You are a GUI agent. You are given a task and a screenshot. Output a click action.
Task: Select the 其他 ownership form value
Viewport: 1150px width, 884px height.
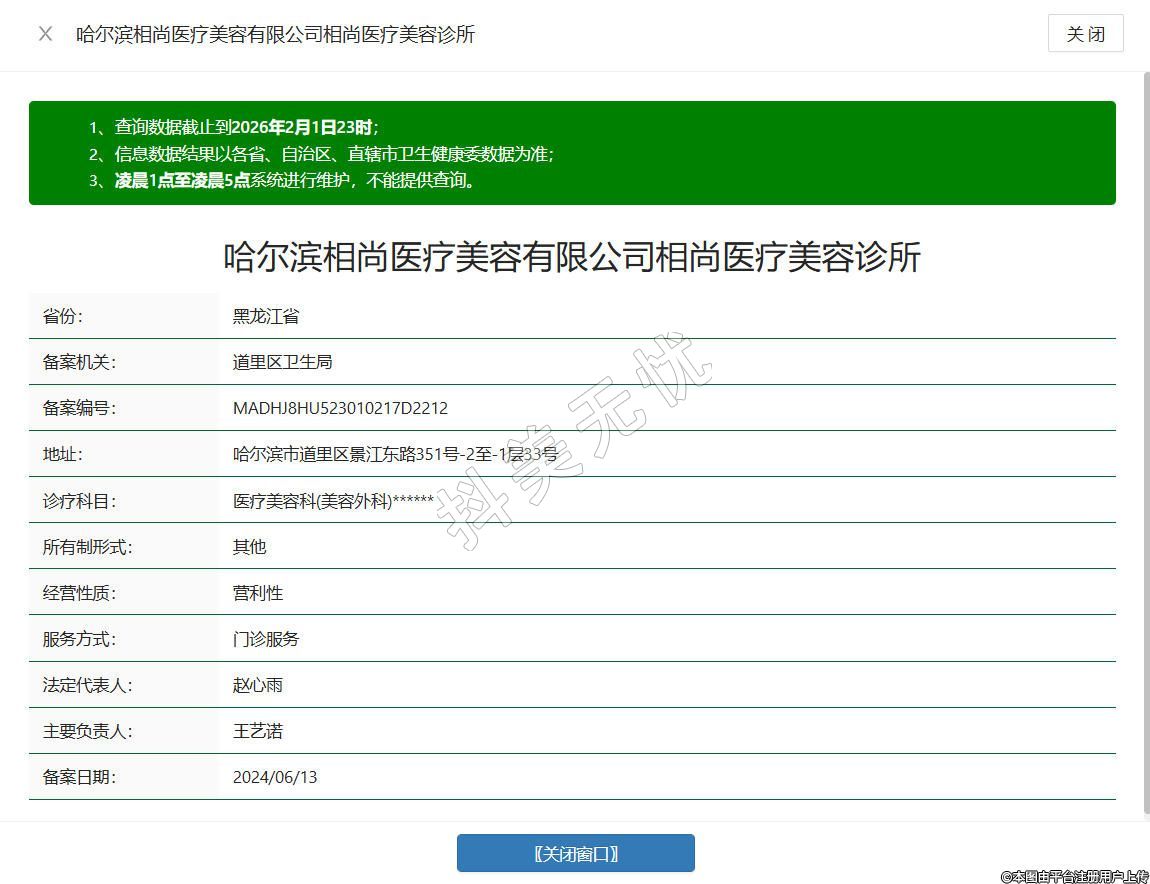coord(249,547)
